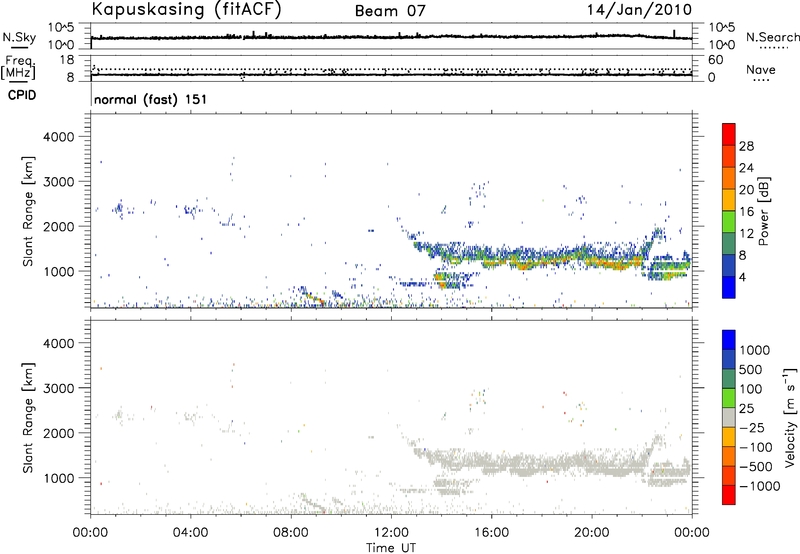
Task: Click the 'Time UT' axis label
Action: point(391,548)
